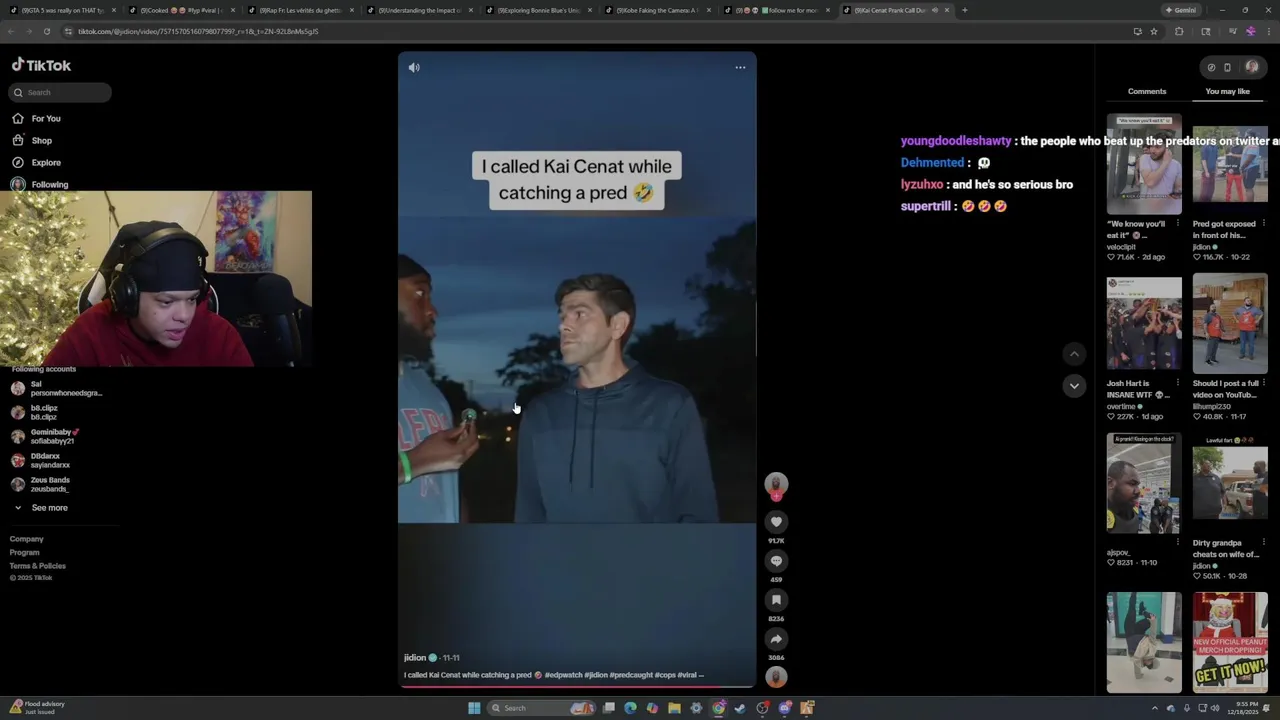The image size is (1280, 720).
Task: Open the "Josh Hart is INSANE" video thumbnail
Action: pyautogui.click(x=1144, y=324)
